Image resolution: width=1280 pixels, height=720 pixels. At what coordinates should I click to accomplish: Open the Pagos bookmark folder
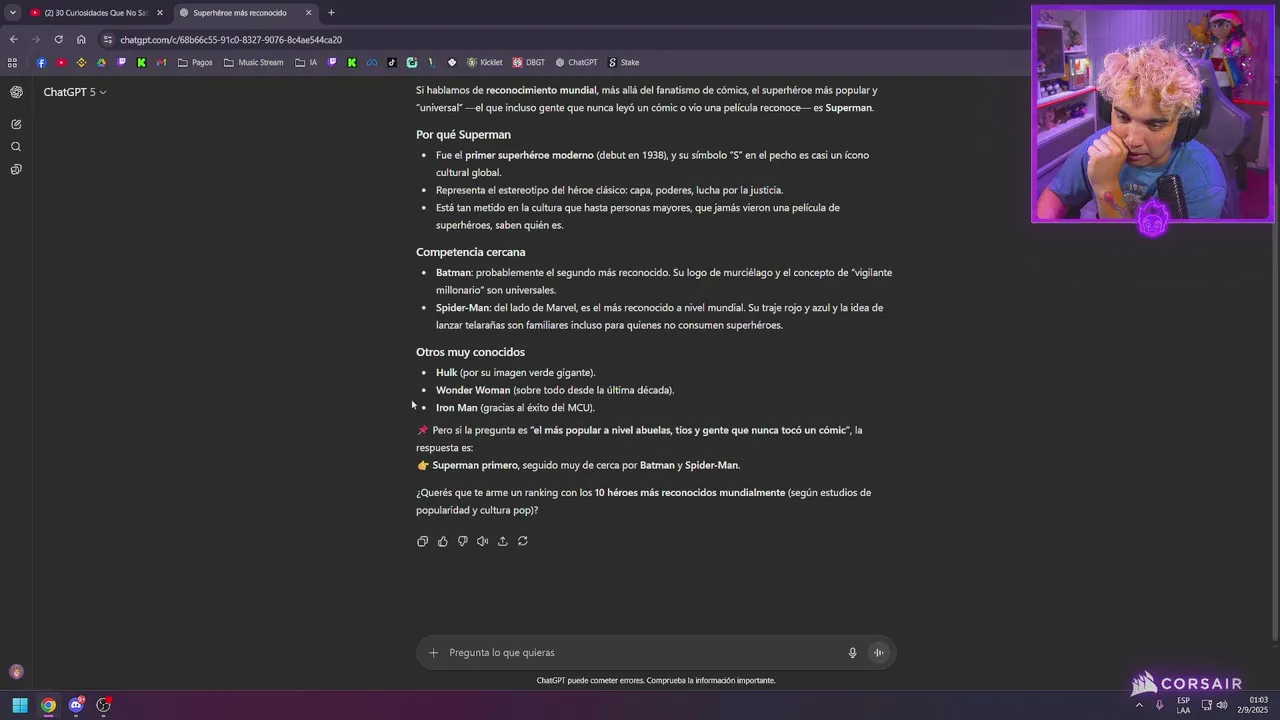point(195,62)
